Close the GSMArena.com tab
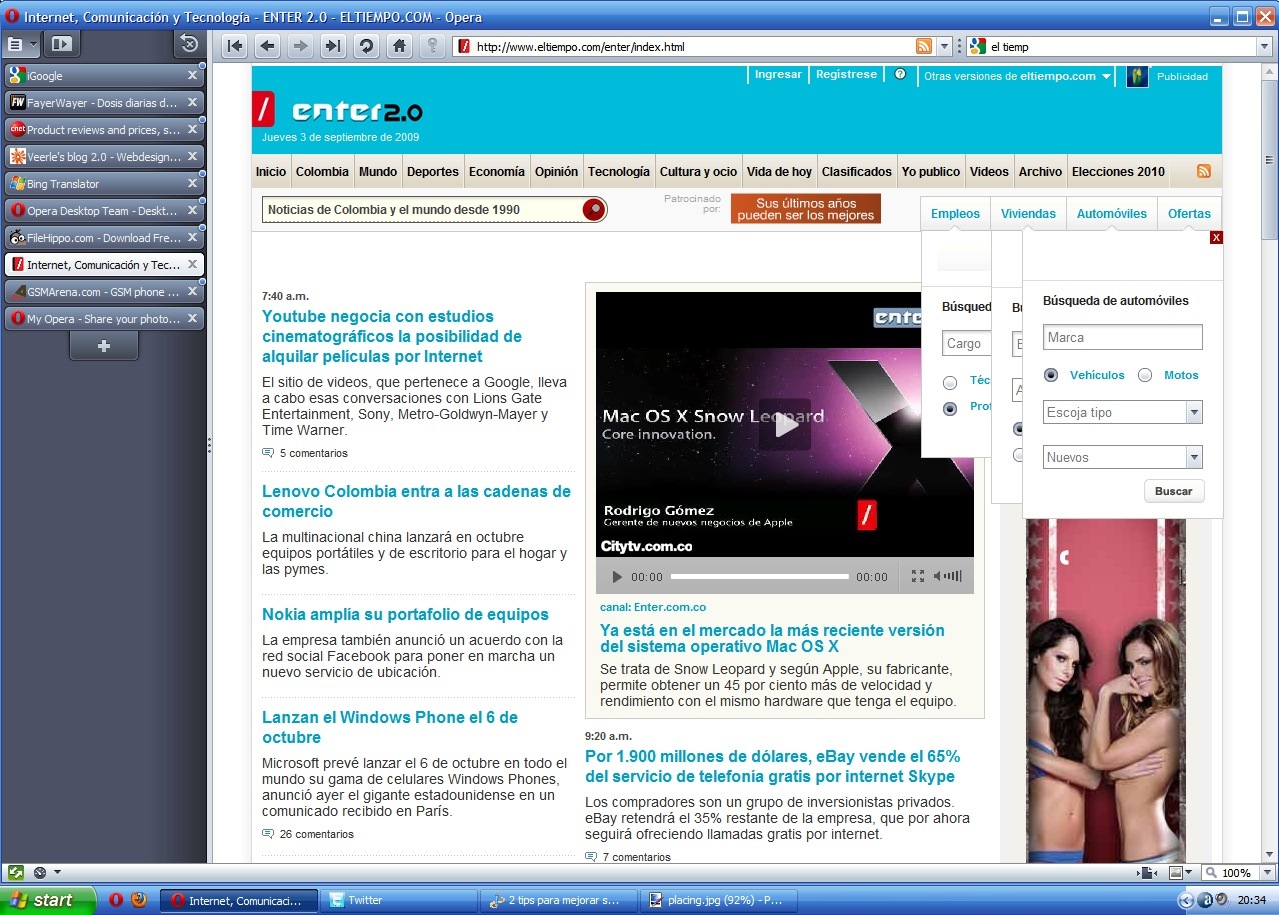The height and width of the screenshot is (915, 1279). click(192, 292)
